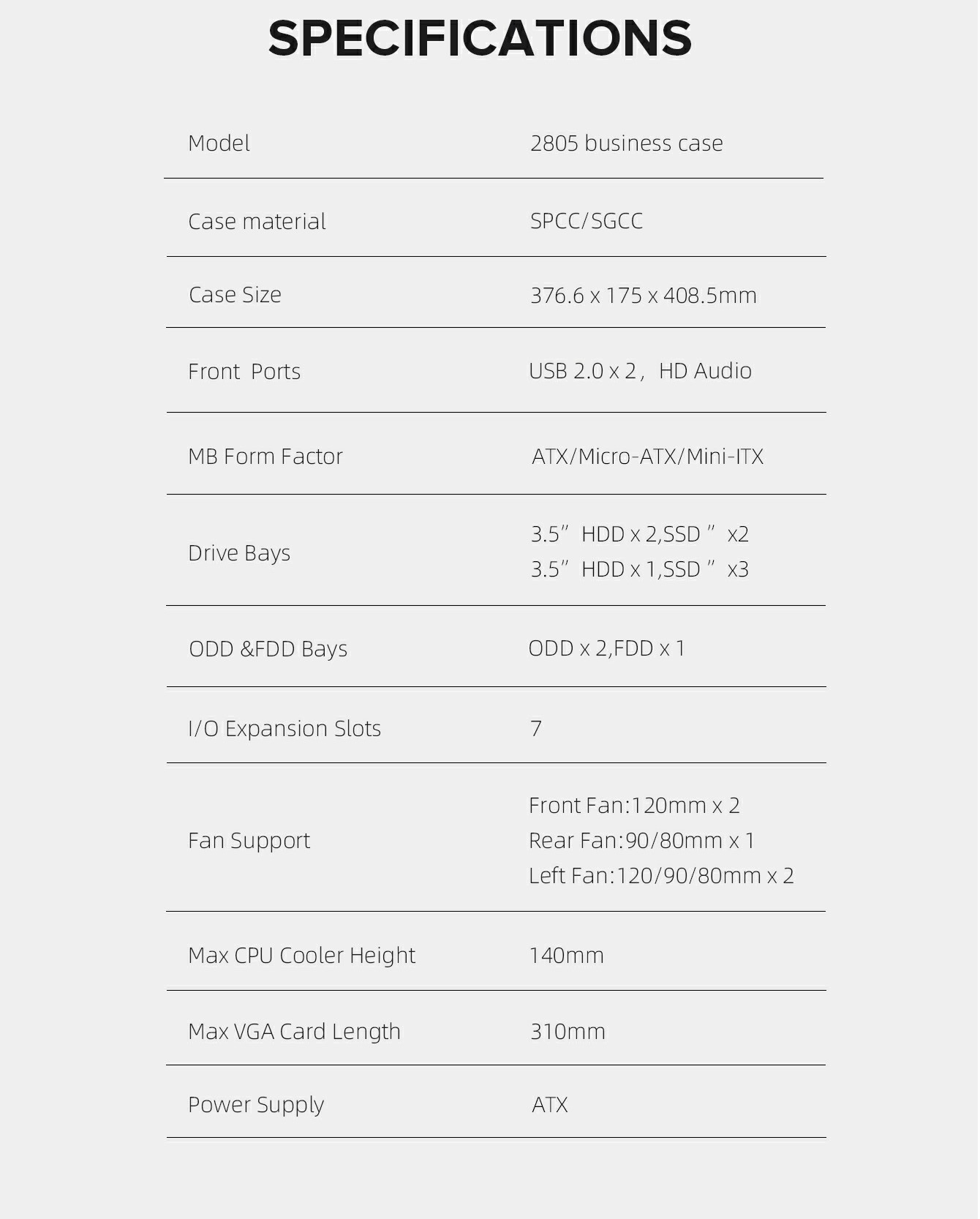Screen dimensions: 980x1219
Task: Click the Case material label
Action: pyautogui.click(x=257, y=221)
